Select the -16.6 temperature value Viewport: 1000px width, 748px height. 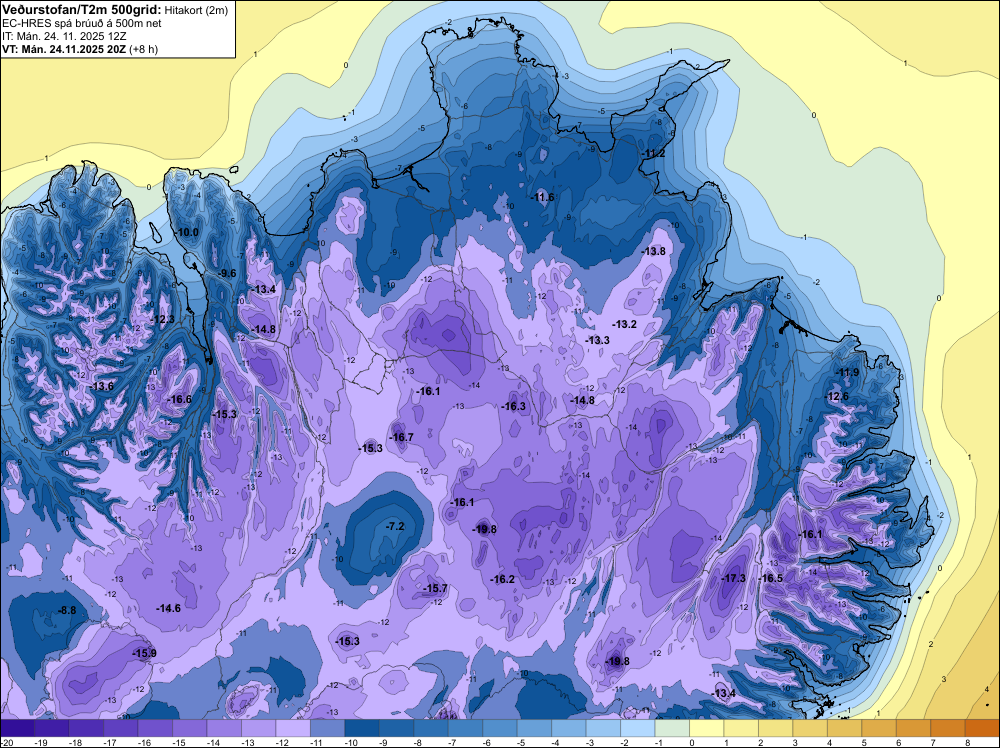(180, 399)
